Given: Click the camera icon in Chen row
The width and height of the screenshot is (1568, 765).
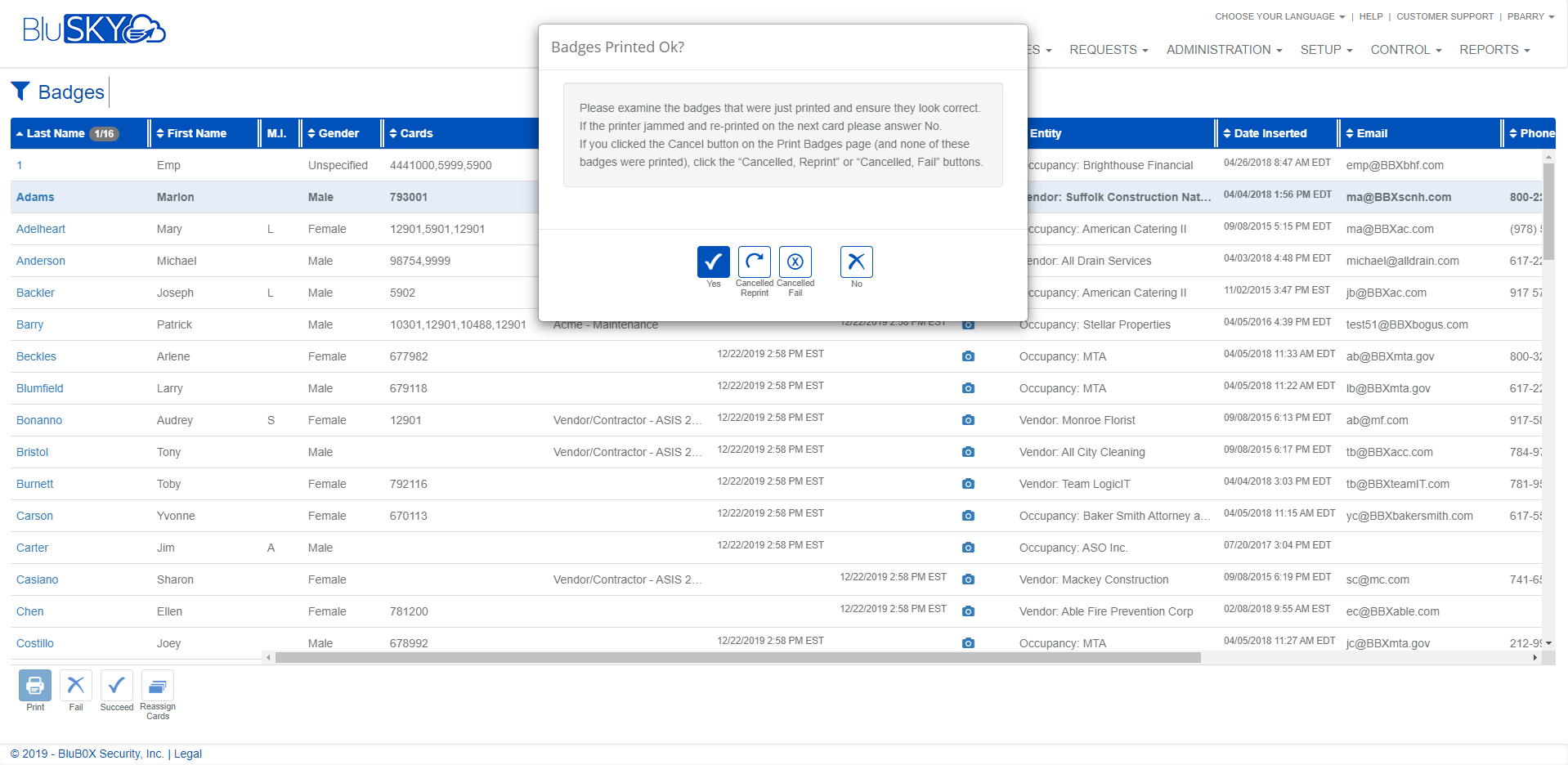Looking at the screenshot, I should pos(968,611).
